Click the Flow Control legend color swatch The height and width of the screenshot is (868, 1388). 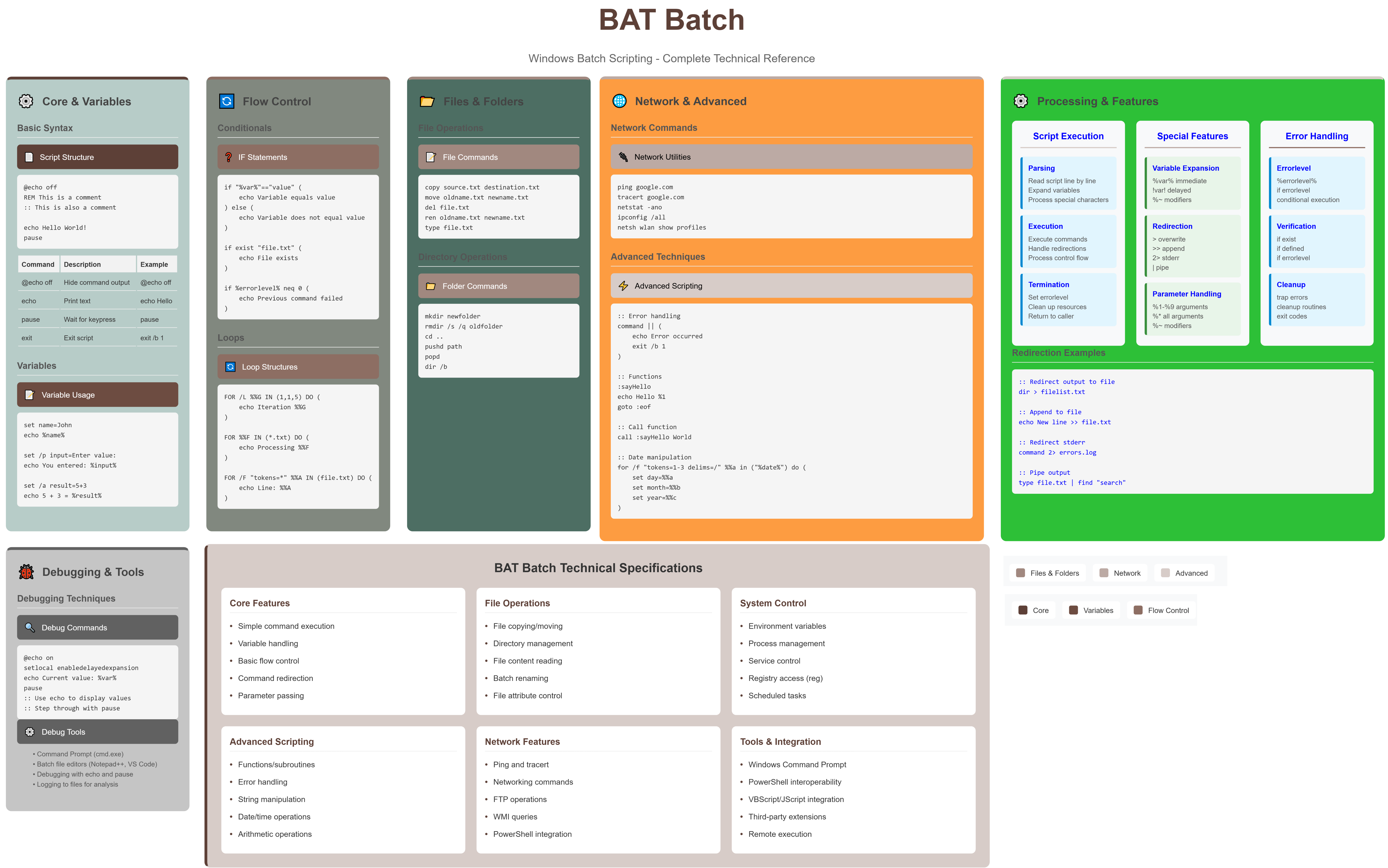click(x=1138, y=610)
